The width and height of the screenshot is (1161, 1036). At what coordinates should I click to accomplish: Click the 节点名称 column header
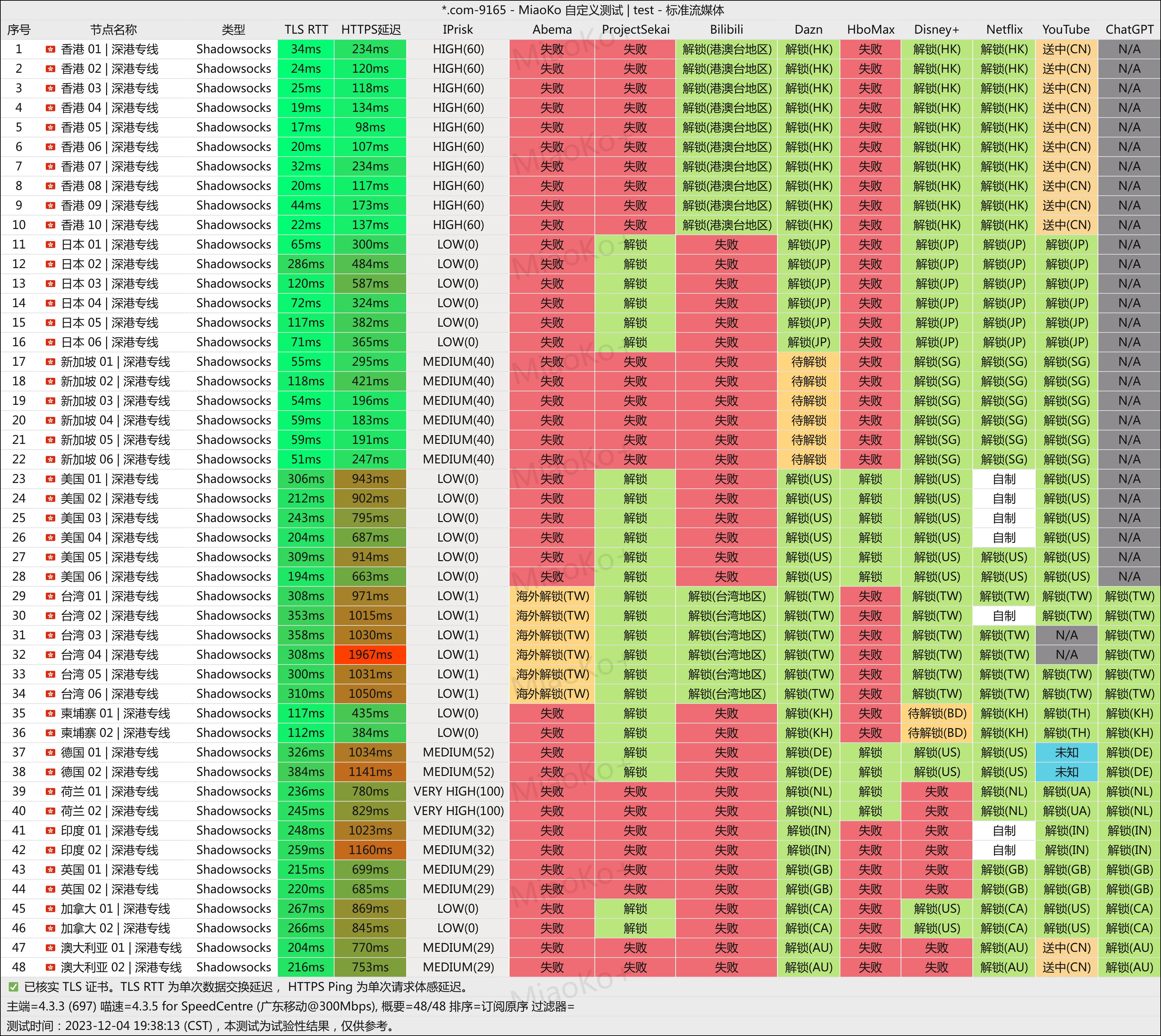tap(113, 30)
